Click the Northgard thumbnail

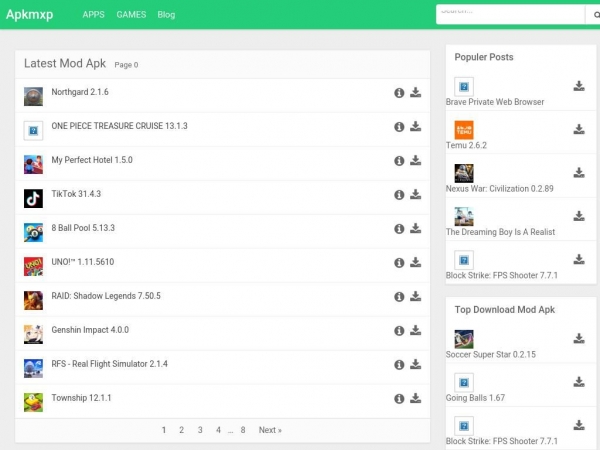33,96
